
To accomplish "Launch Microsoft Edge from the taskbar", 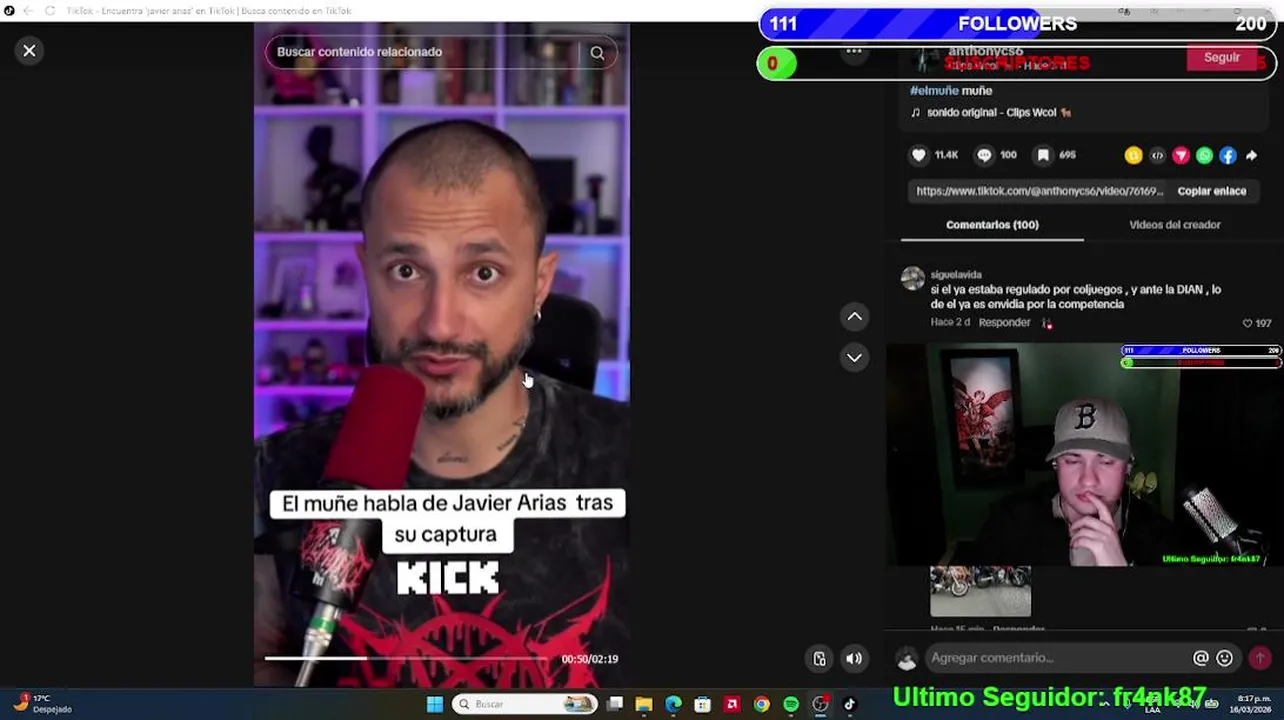I will (x=673, y=704).
